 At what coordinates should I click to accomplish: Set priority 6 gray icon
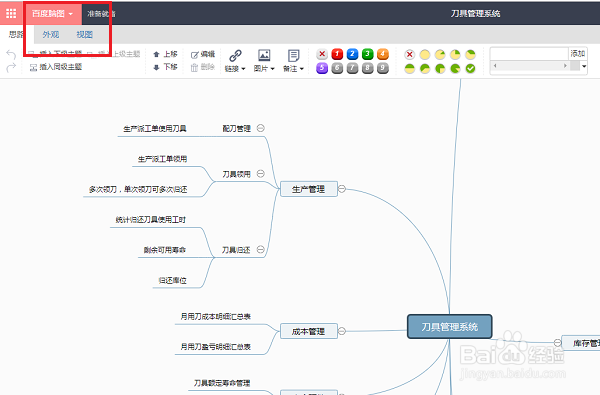337,68
